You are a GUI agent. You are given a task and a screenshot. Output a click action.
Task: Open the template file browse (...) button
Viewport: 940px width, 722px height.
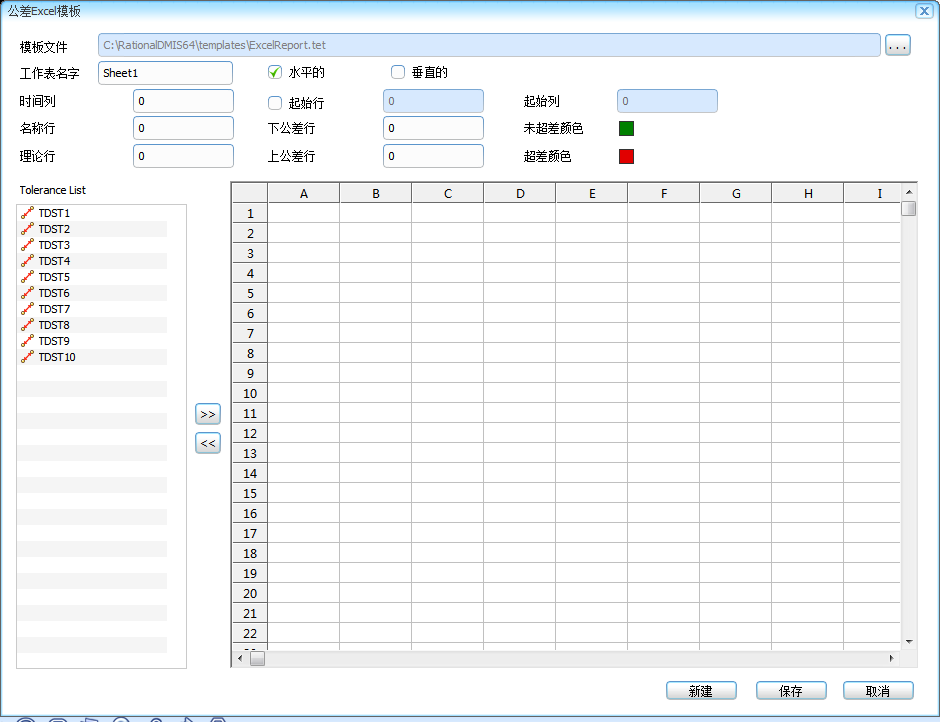tap(897, 44)
